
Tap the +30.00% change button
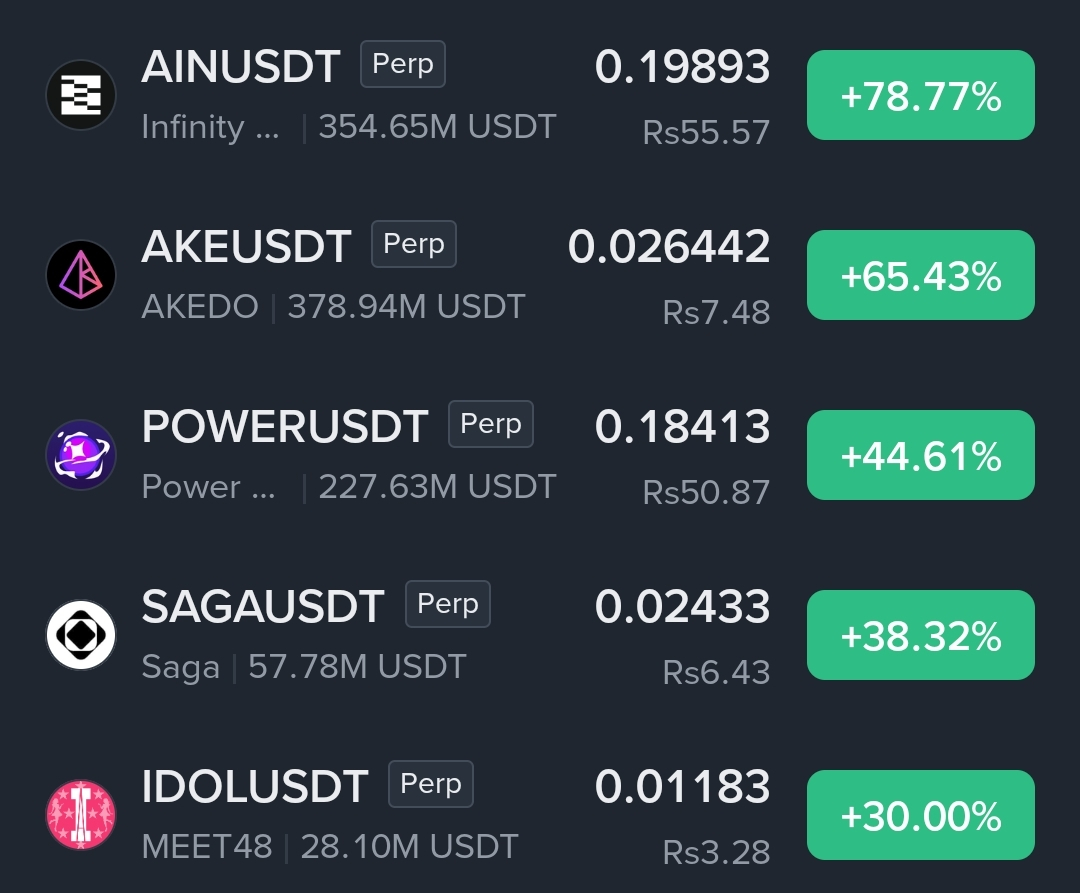[921, 815]
